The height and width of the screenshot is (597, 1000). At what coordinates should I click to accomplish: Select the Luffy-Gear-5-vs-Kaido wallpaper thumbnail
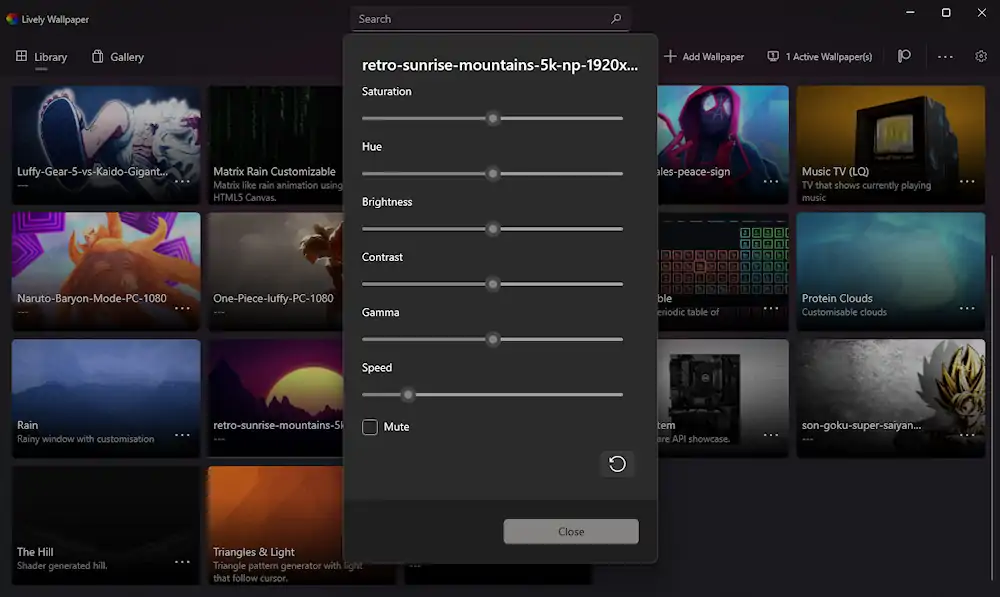106,145
